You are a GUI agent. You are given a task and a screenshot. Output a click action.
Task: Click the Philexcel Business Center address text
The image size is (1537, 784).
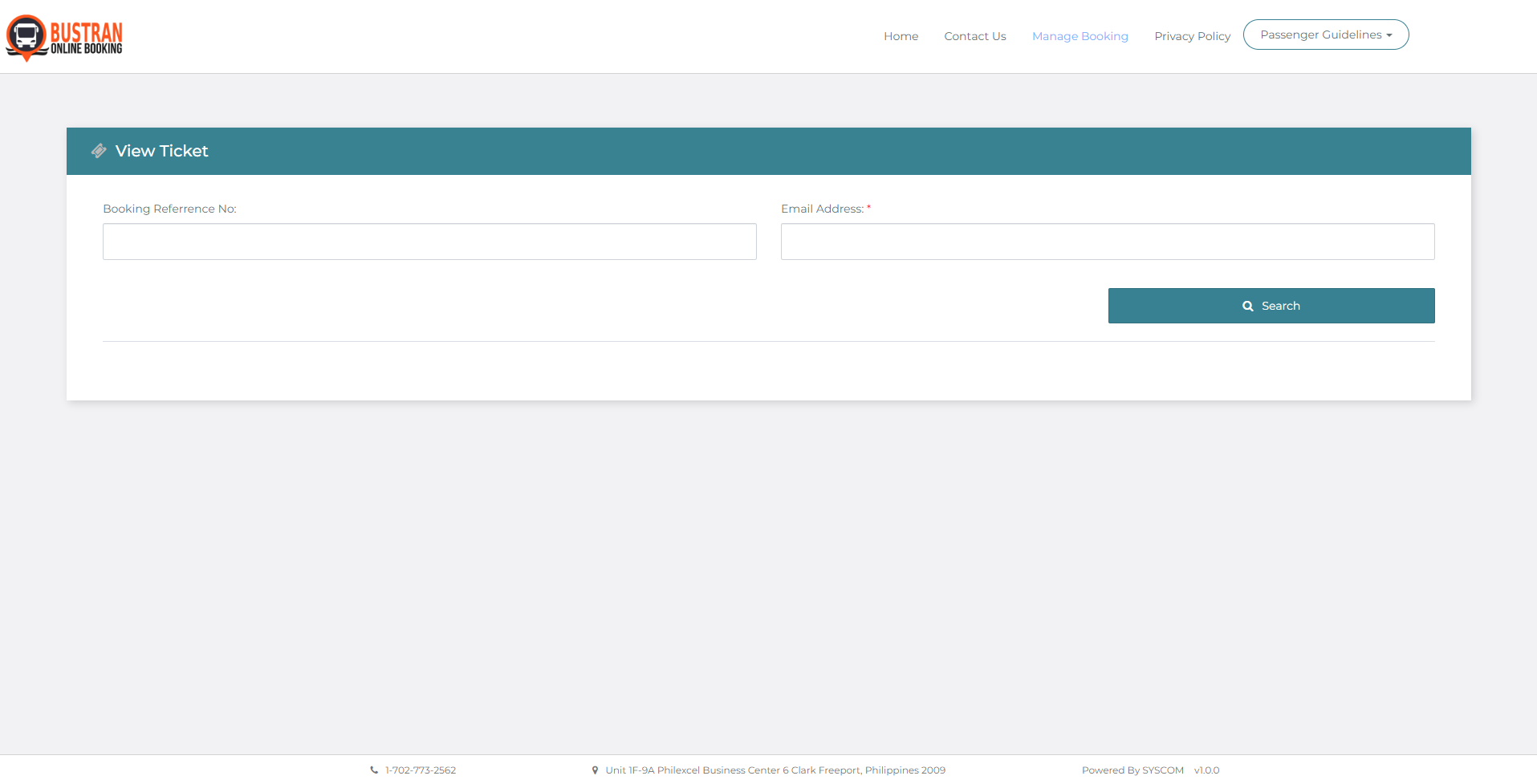(x=775, y=770)
